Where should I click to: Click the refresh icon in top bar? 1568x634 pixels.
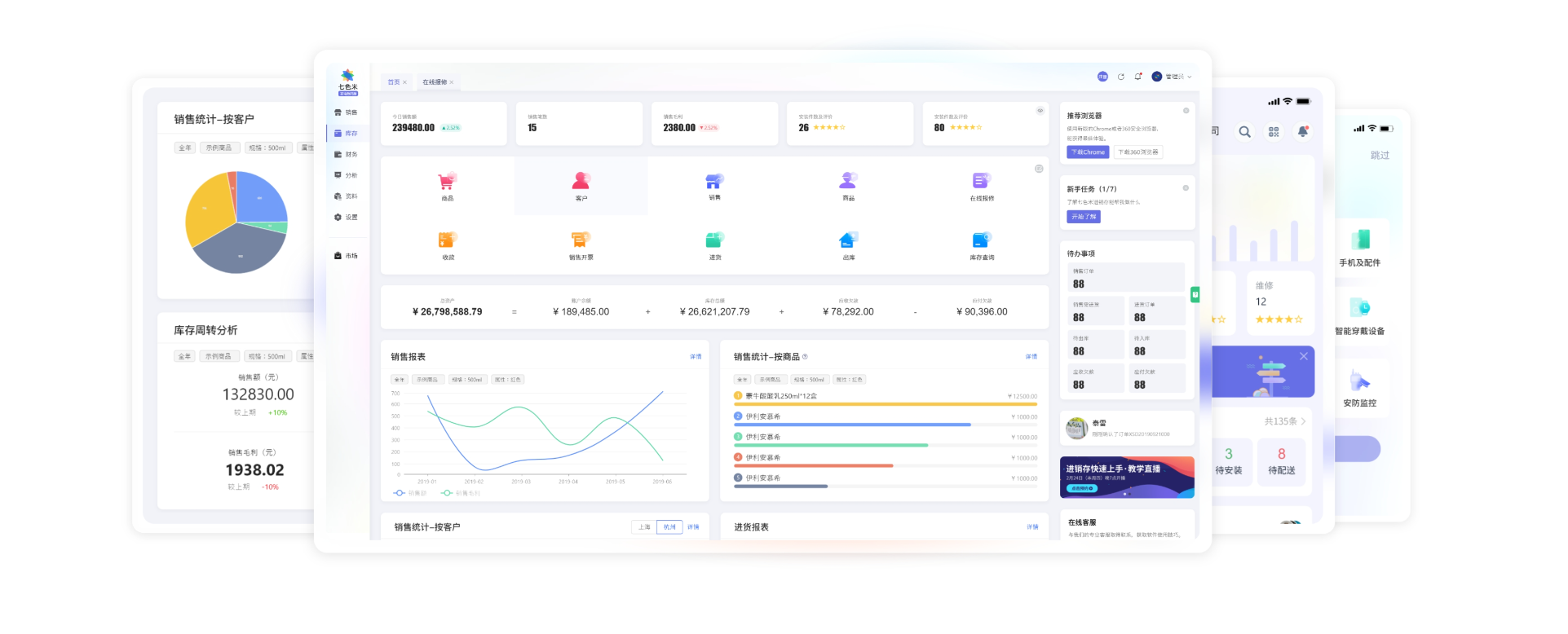coord(1121,77)
